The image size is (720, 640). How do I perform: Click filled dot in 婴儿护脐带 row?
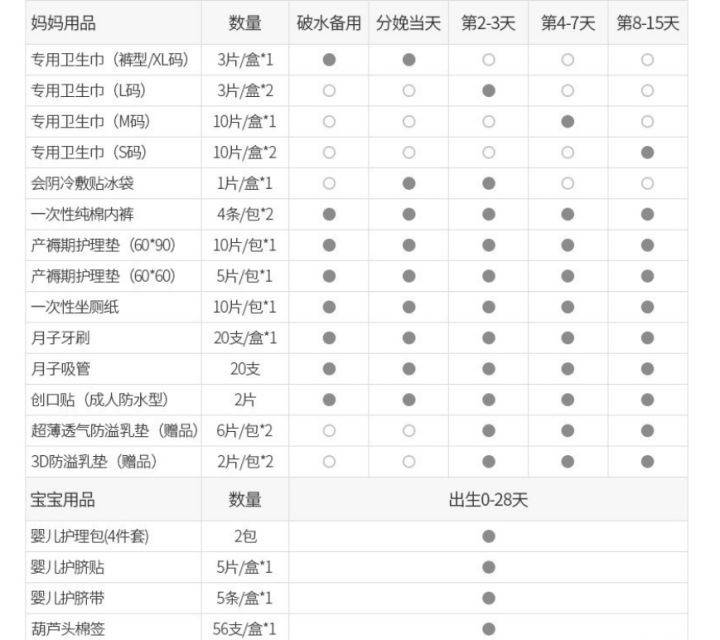coord(489,598)
